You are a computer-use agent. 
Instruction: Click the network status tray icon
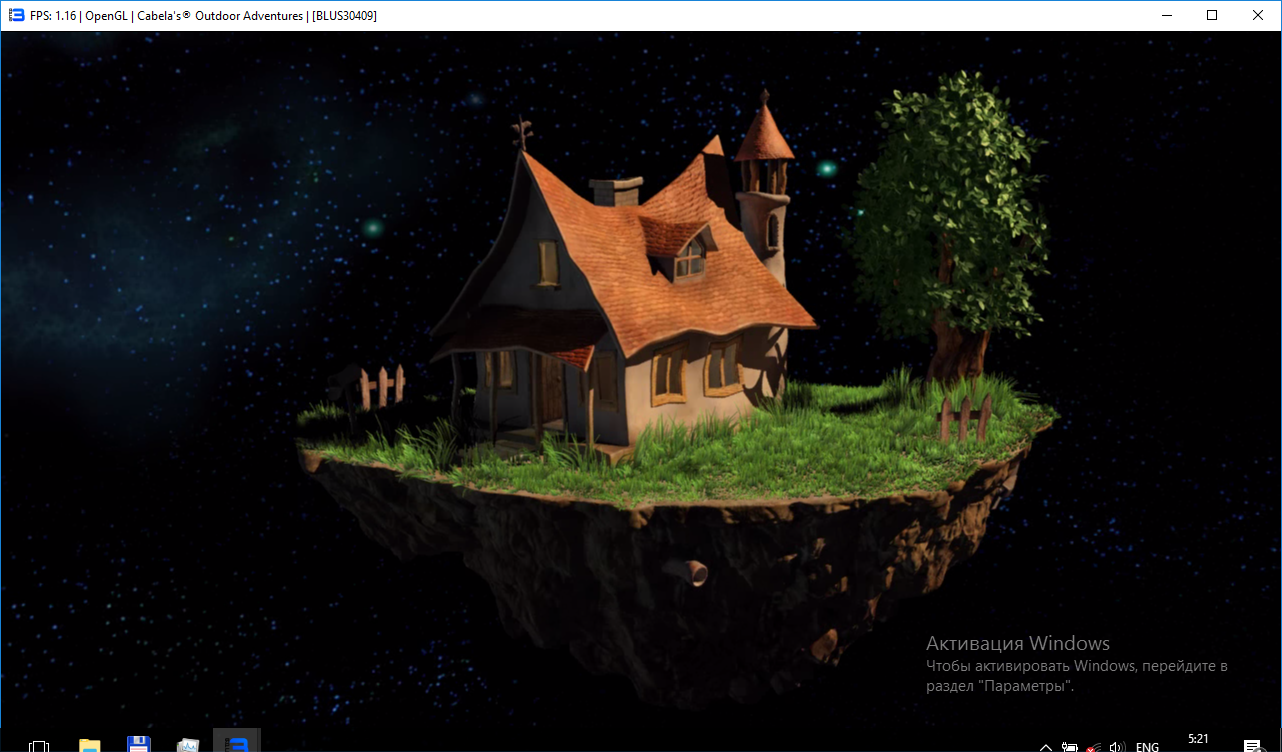(1094, 746)
